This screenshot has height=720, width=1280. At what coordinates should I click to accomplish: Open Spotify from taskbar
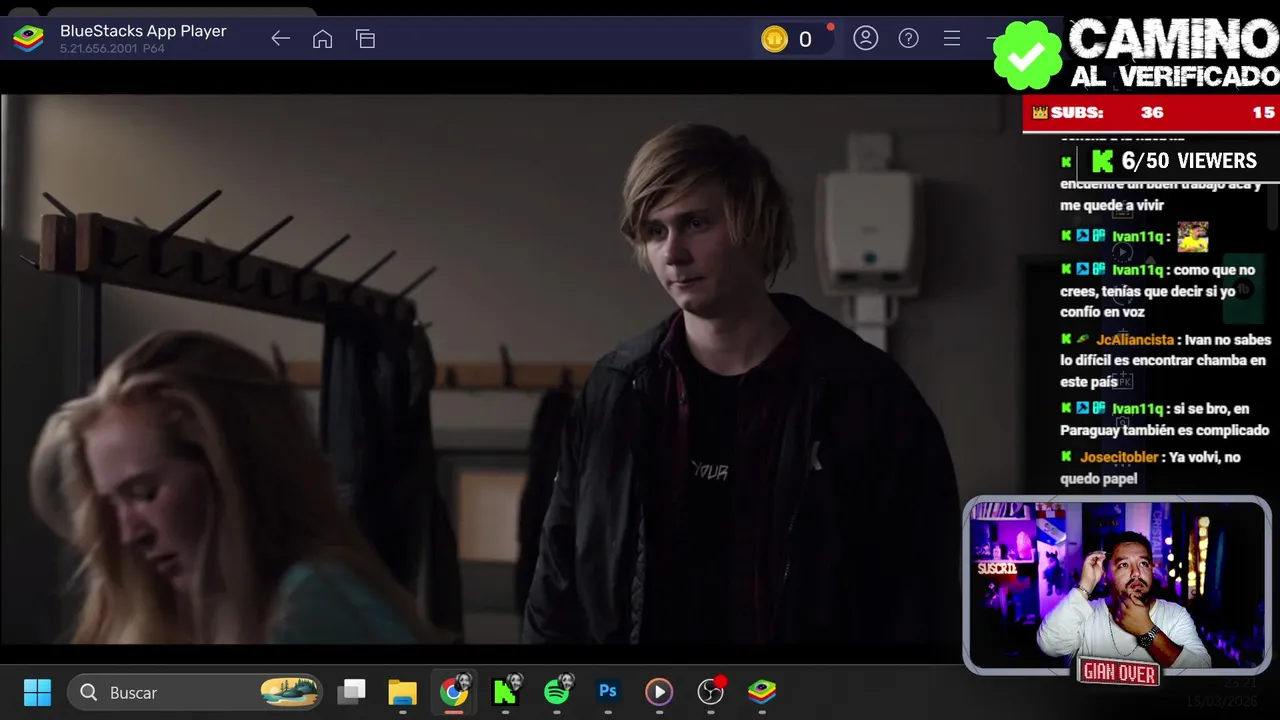click(x=557, y=692)
